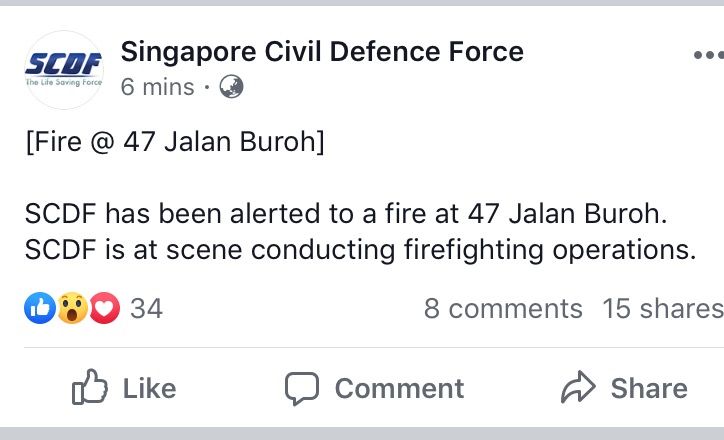Open the Singapore Civil Defence Force page name
Viewport: 724px width, 440px height.
click(321, 51)
